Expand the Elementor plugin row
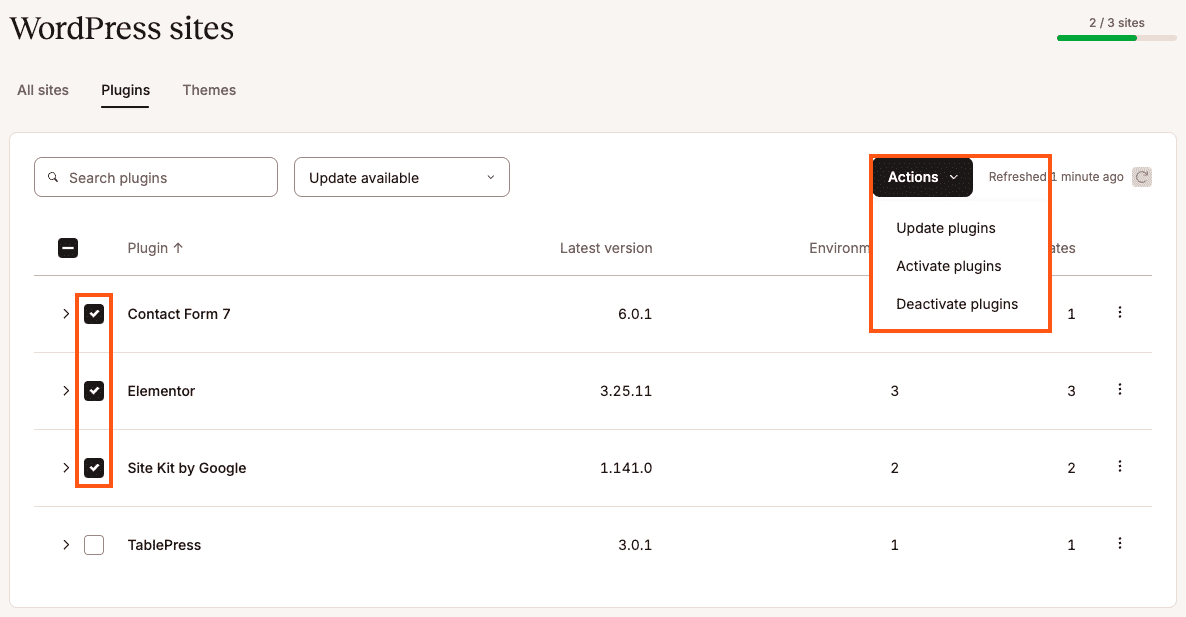The width and height of the screenshot is (1186, 617). tap(66, 391)
